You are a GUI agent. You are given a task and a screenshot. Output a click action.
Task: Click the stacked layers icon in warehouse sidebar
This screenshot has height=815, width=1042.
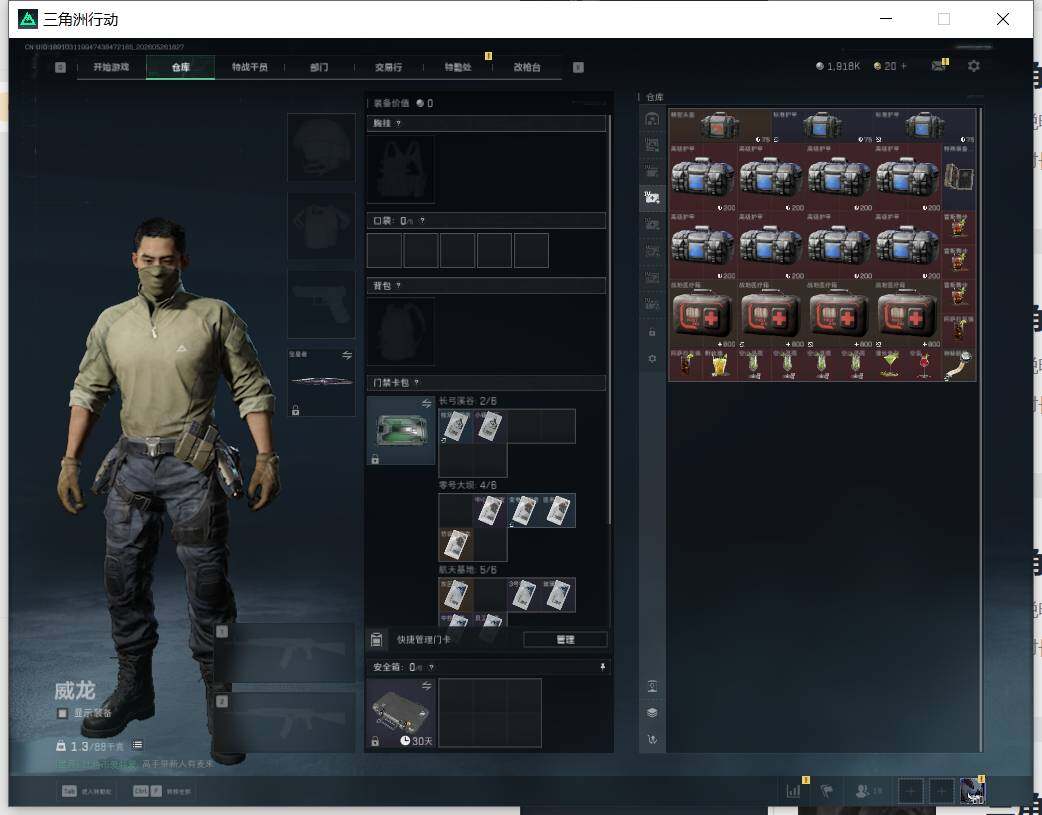point(652,713)
